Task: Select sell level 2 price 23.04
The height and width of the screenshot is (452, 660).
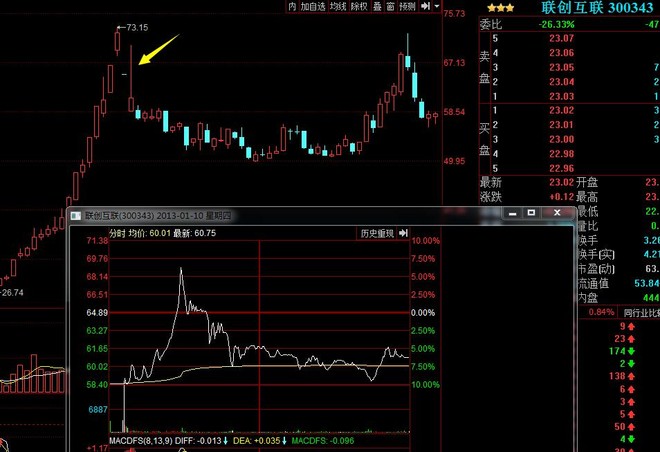Action: point(562,82)
